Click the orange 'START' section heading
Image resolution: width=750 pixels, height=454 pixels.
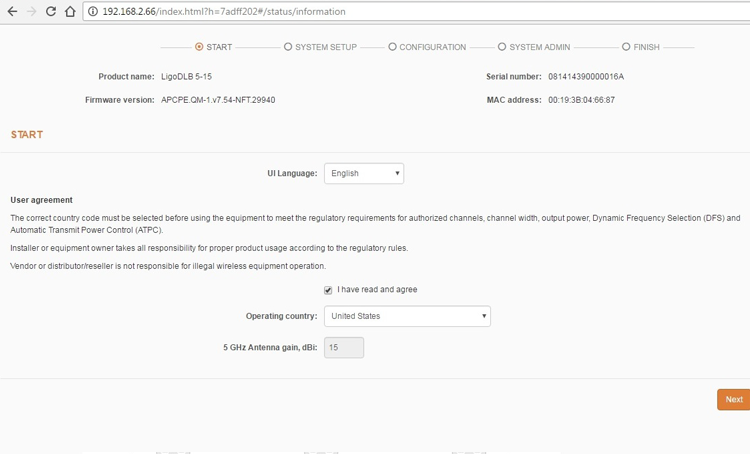click(x=27, y=134)
